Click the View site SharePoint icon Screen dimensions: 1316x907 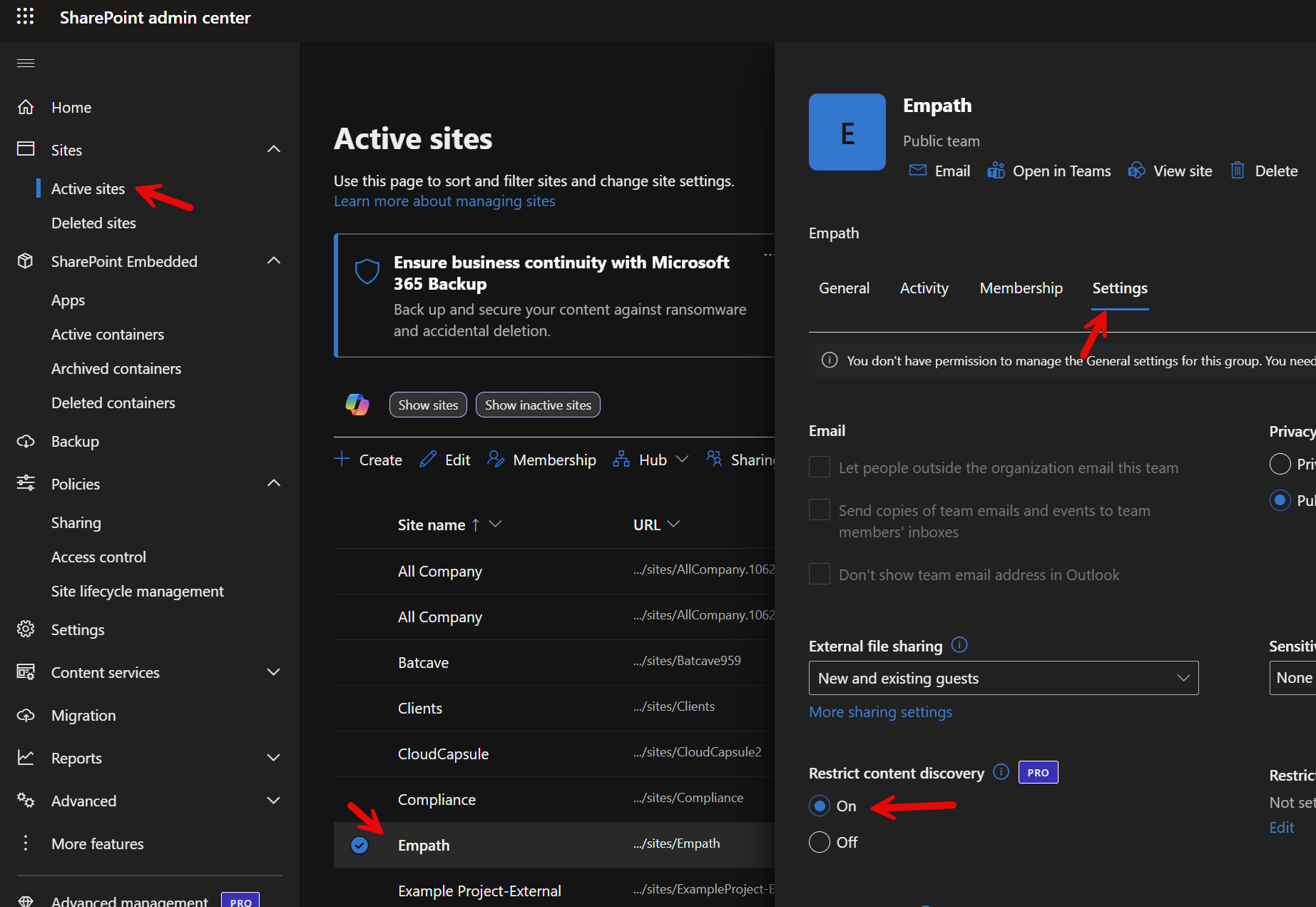point(1136,171)
